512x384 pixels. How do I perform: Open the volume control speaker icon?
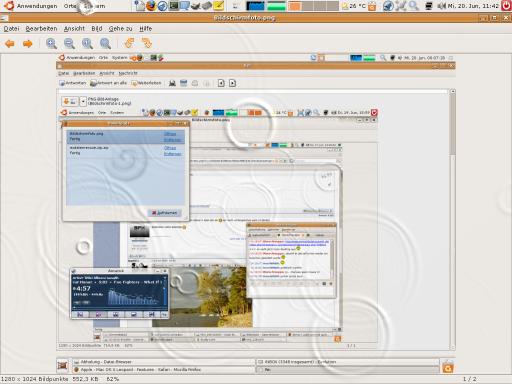point(442,6)
